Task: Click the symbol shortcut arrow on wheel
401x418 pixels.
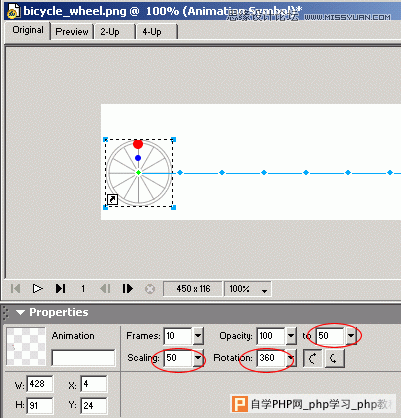Action: (x=112, y=199)
